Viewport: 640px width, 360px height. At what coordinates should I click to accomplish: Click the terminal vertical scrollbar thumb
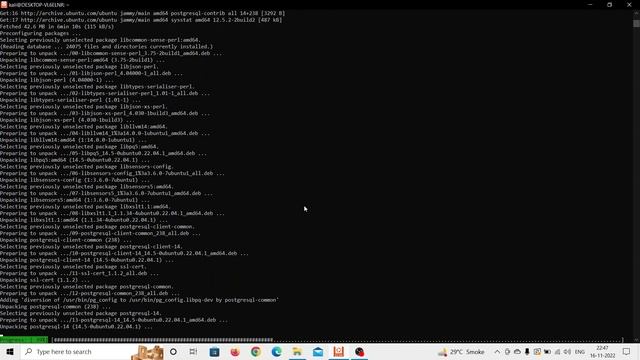[636, 24]
